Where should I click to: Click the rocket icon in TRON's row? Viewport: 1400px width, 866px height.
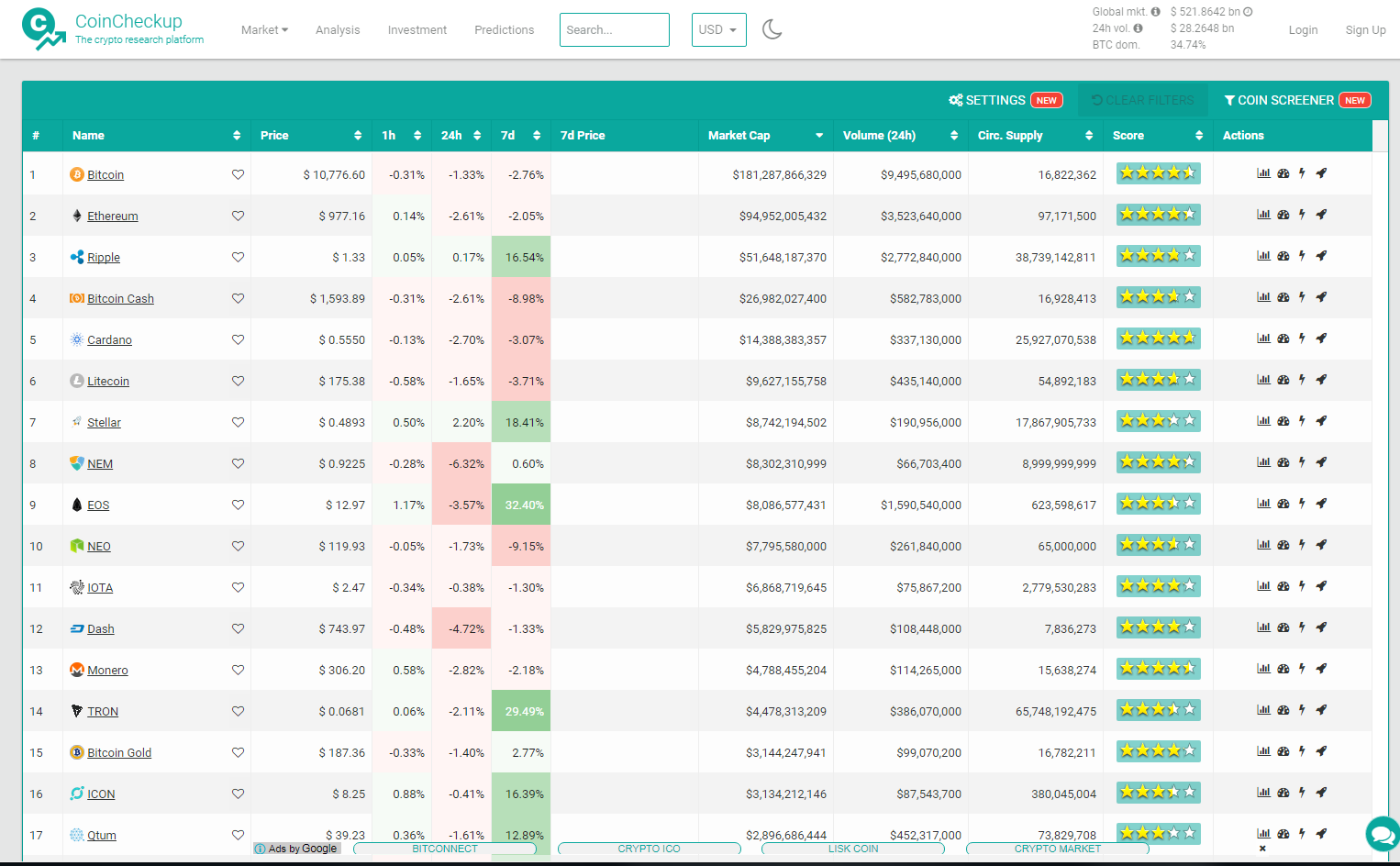coord(1321,709)
